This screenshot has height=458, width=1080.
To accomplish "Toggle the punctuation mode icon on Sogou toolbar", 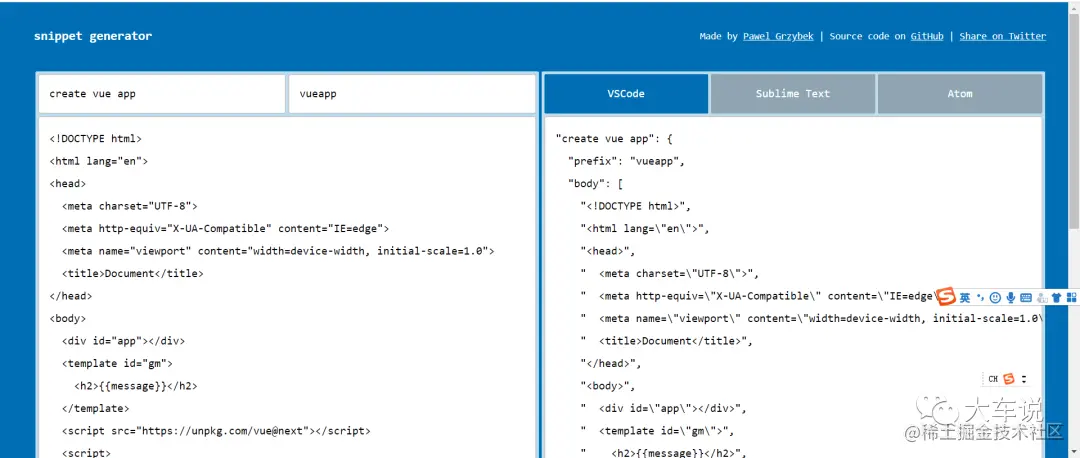I will click(980, 298).
